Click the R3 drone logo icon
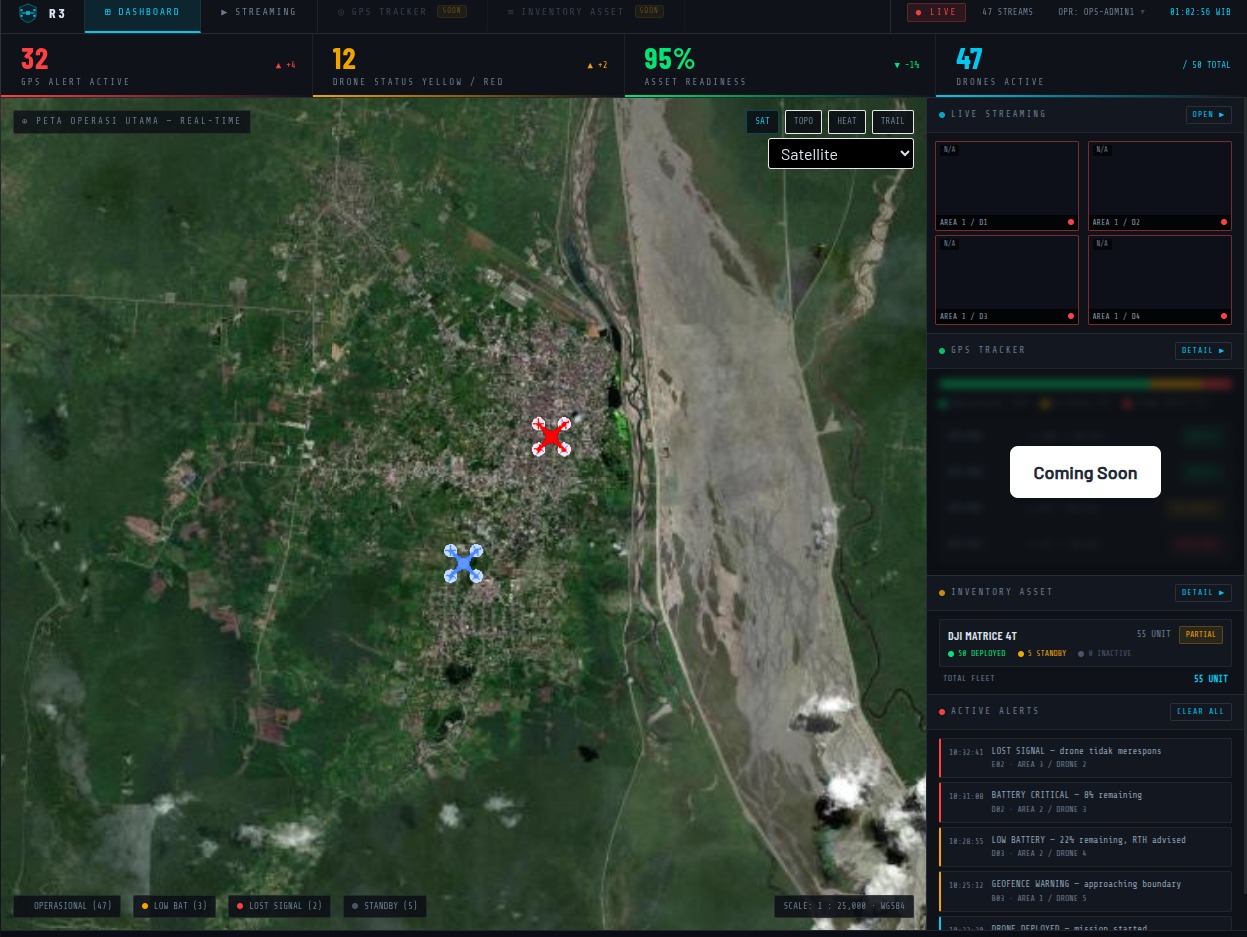The width and height of the screenshot is (1247, 937). coord(28,13)
